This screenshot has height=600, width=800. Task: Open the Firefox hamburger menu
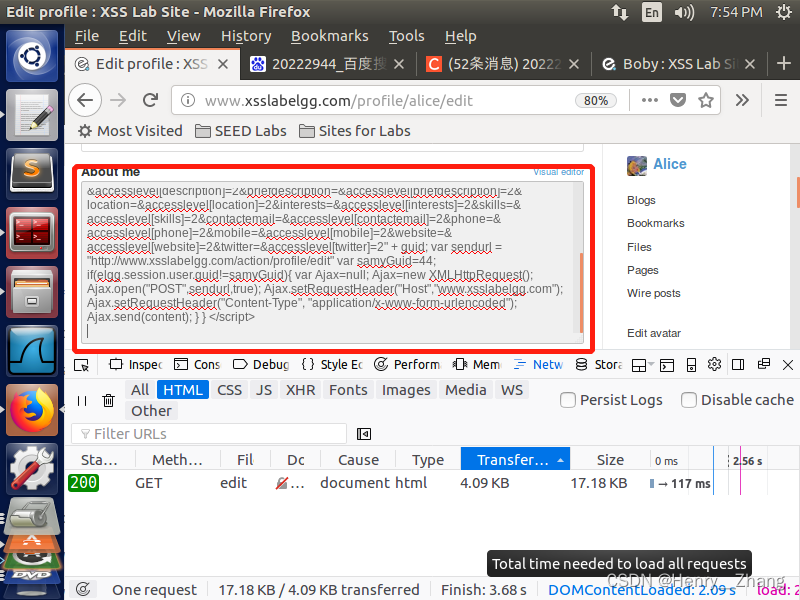tap(781, 100)
